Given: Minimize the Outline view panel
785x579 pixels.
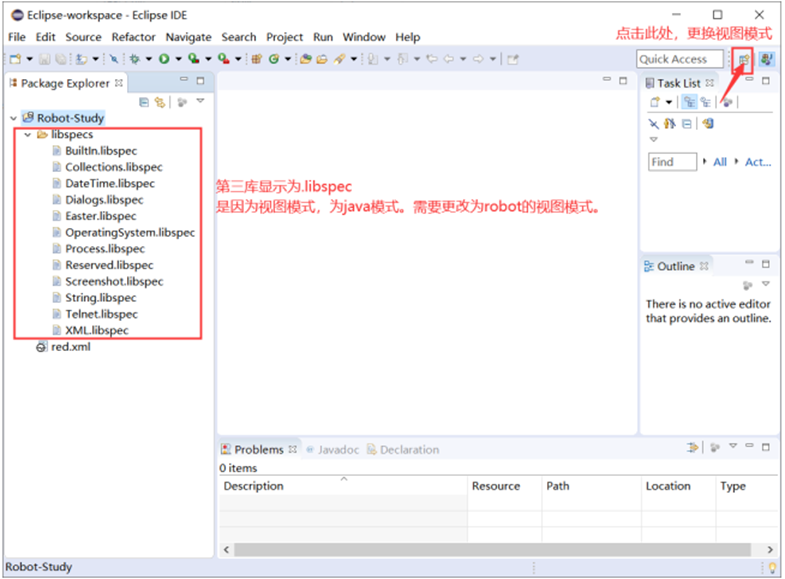Looking at the screenshot, I should [749, 262].
